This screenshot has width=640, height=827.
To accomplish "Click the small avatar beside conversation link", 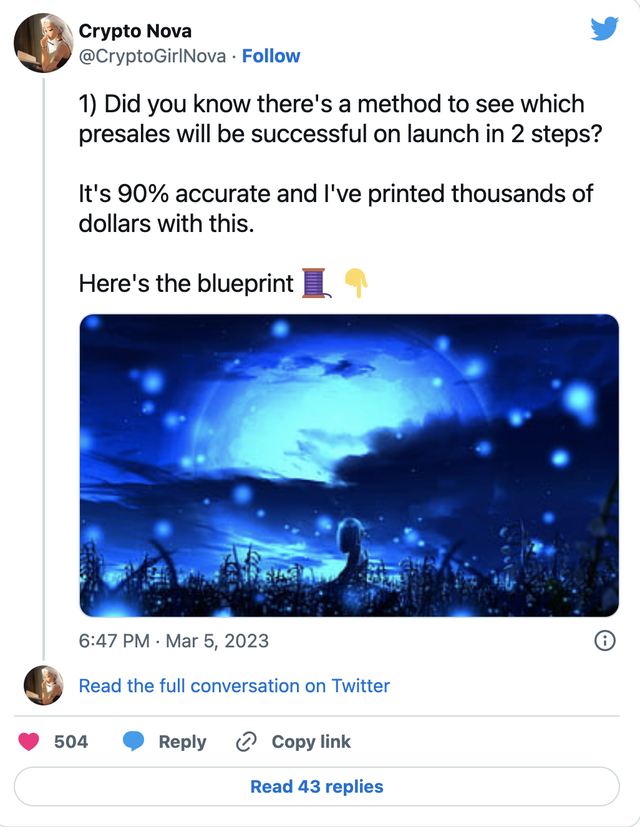I will [x=43, y=685].
